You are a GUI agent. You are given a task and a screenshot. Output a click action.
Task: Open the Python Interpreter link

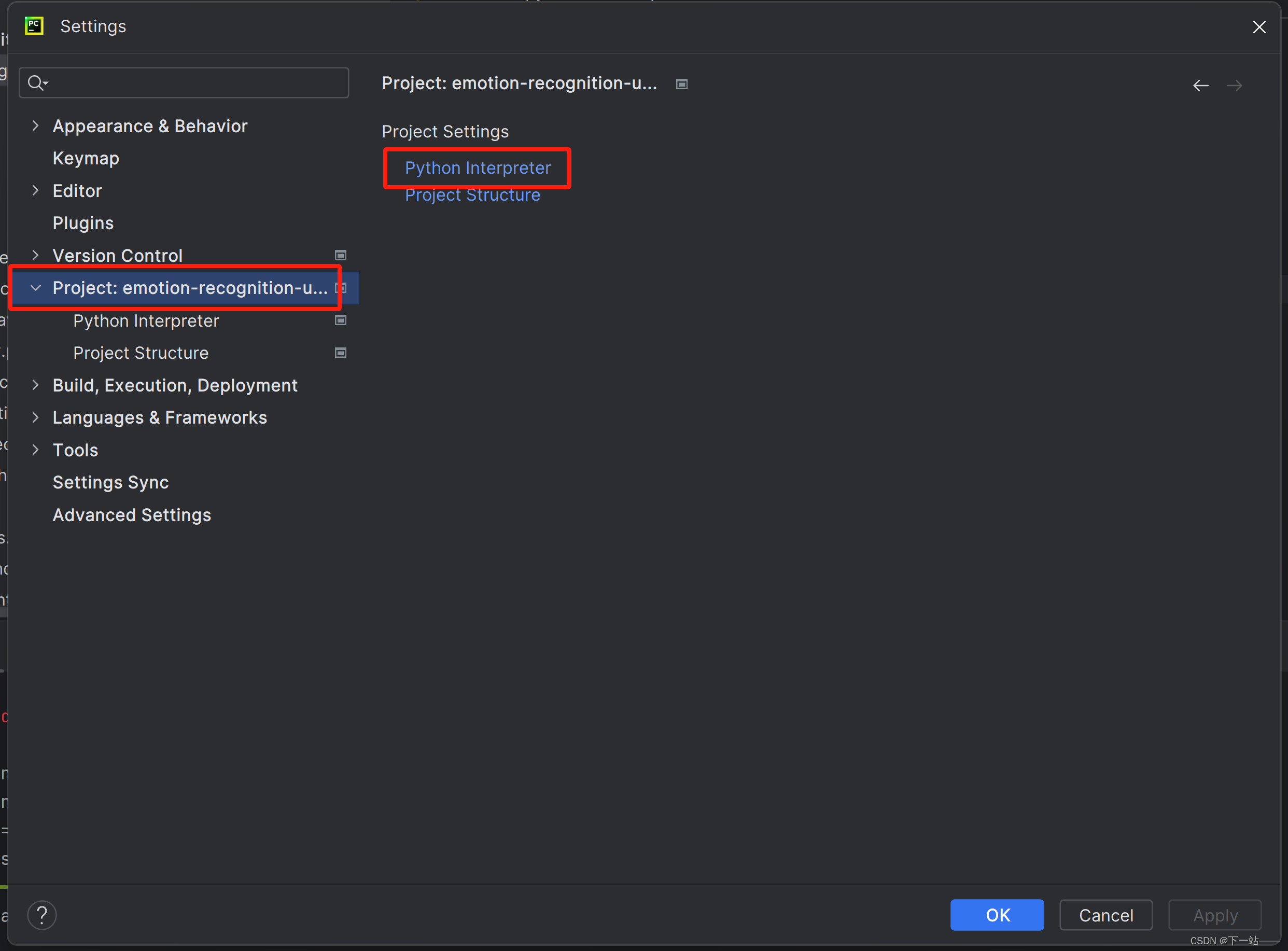coord(478,168)
